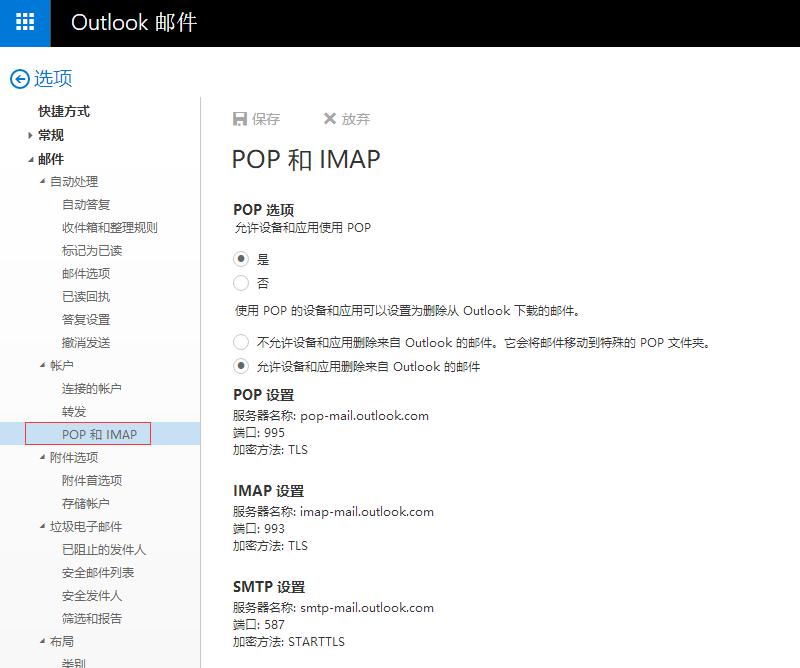This screenshot has height=668, width=800.
Task: Open 安全邮件列表 page
Action: [x=98, y=573]
